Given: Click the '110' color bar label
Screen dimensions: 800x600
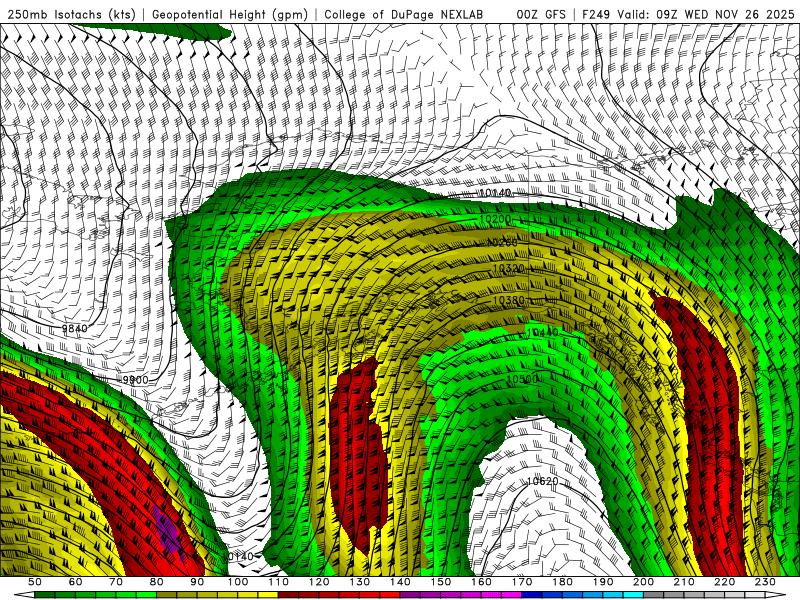Looking at the screenshot, I should point(279,582).
